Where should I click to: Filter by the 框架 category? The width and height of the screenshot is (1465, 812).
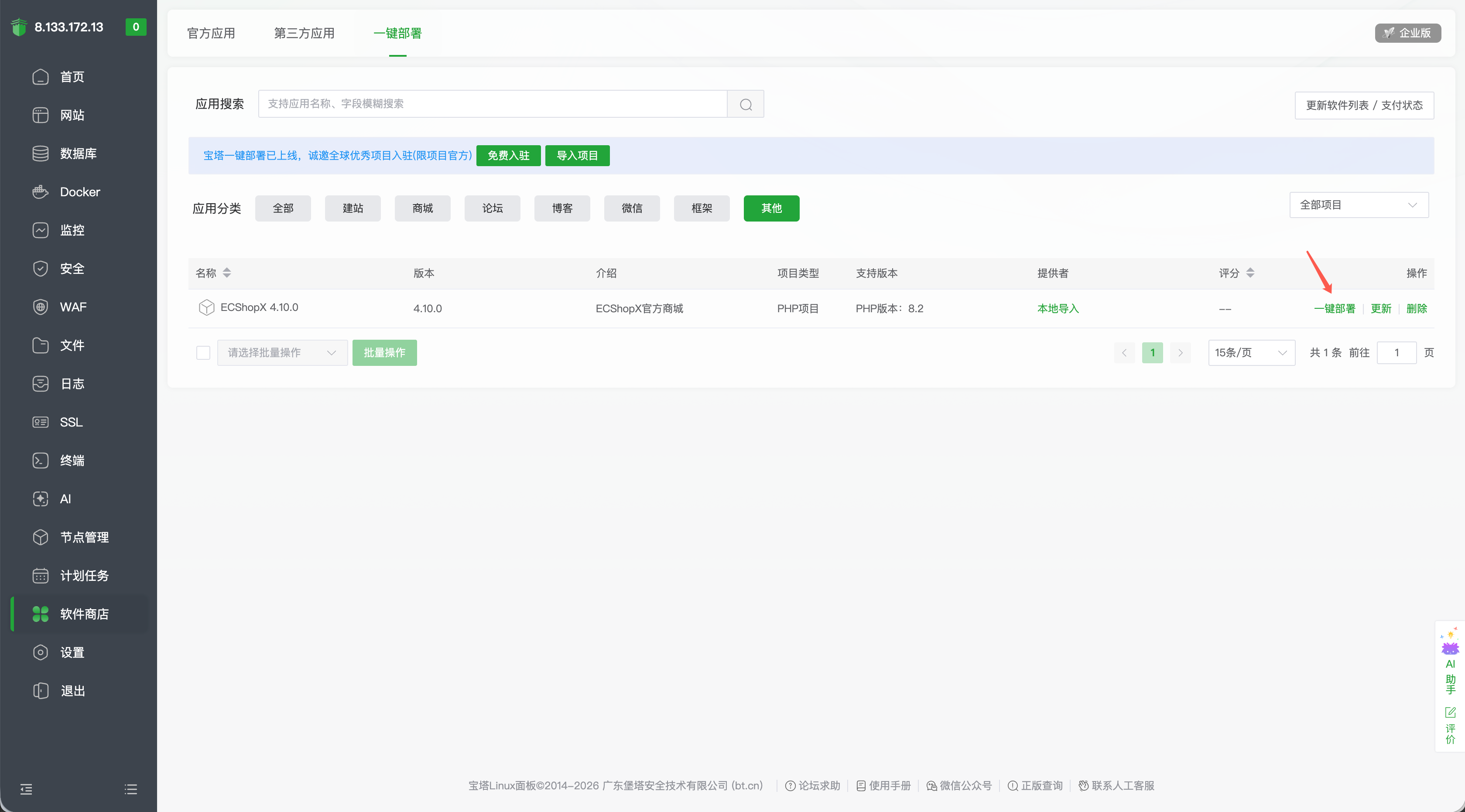(702, 208)
